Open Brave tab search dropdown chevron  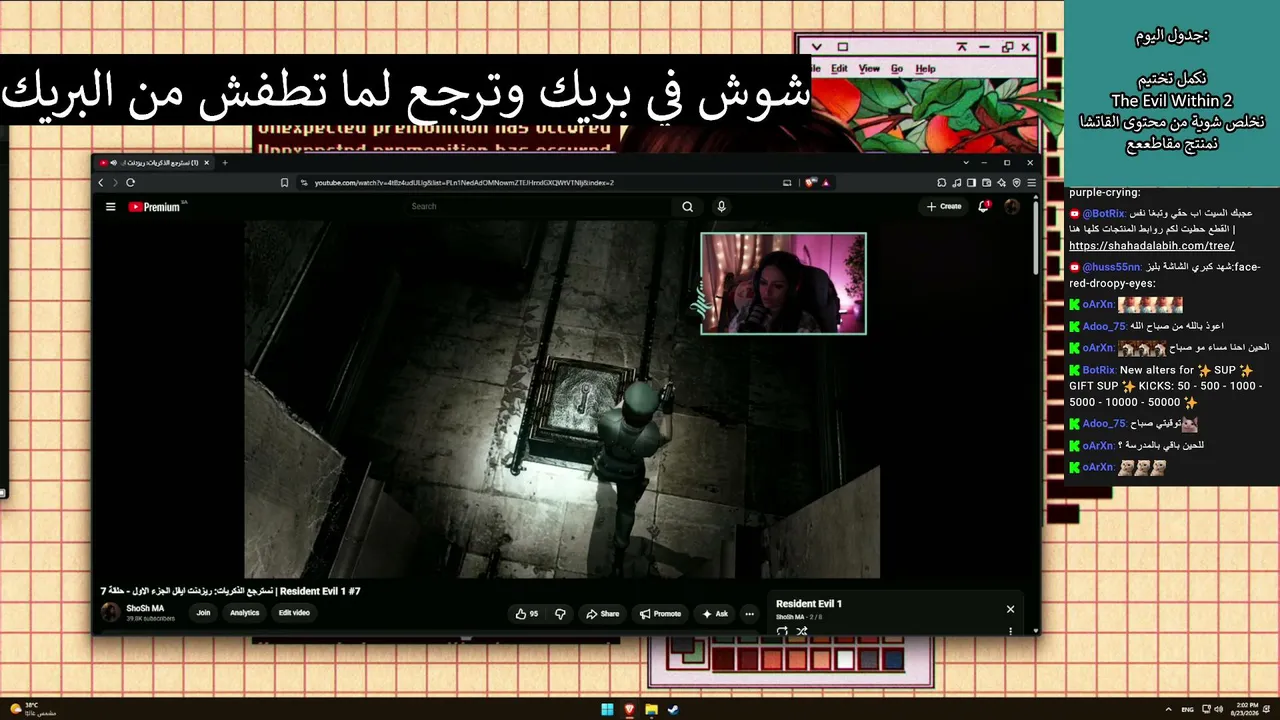click(966, 162)
